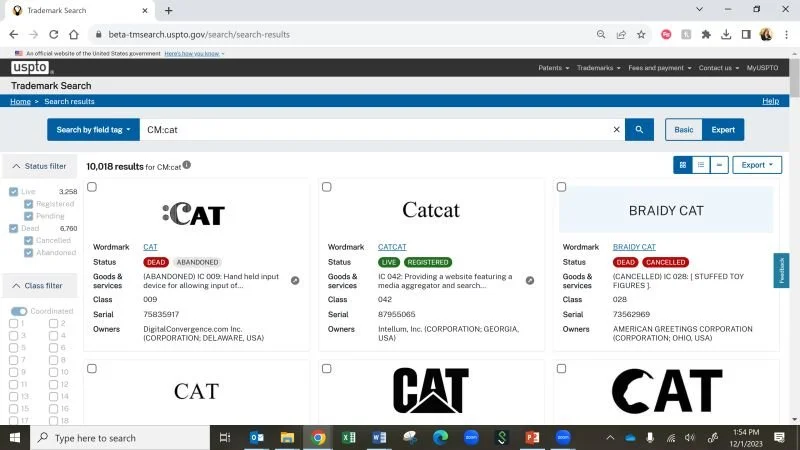Open Chrome extensions puzzle icon
The image size is (800, 450).
(706, 35)
